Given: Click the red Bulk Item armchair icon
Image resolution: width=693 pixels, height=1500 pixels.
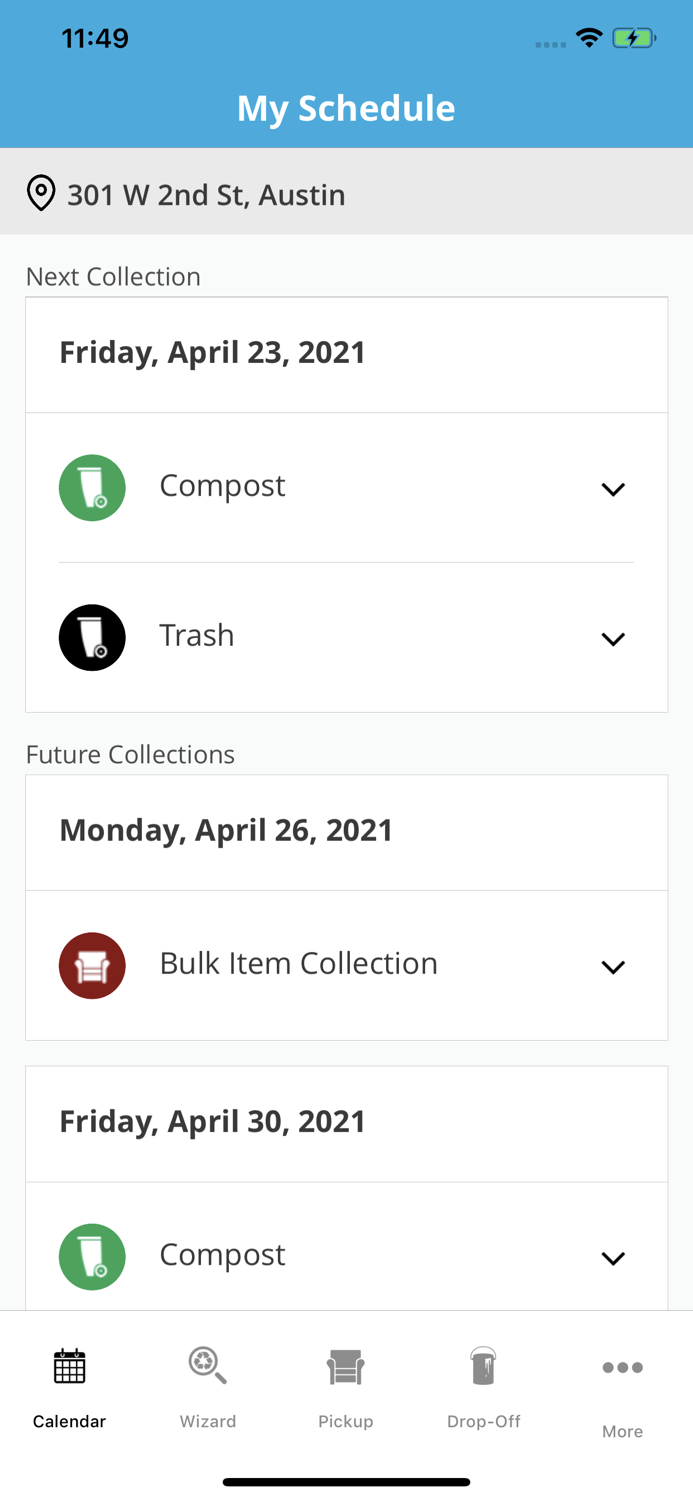Looking at the screenshot, I should pyautogui.click(x=92, y=964).
